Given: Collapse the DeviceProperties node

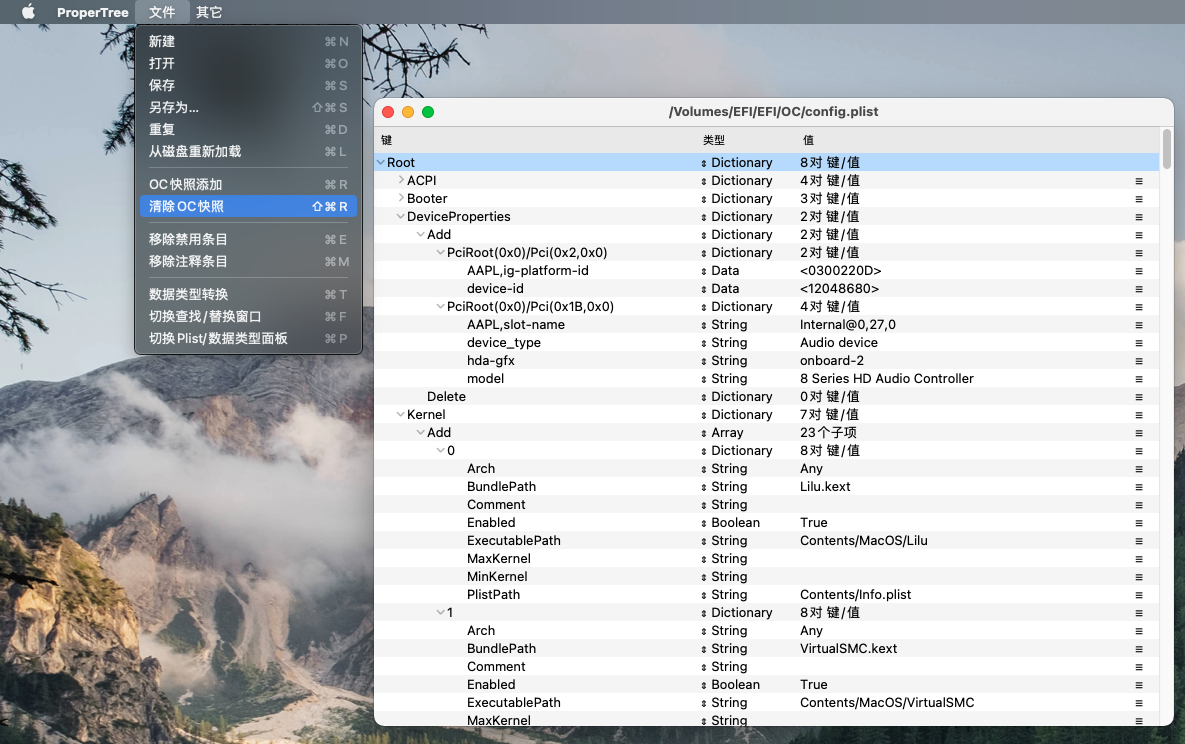Looking at the screenshot, I should click(401, 216).
